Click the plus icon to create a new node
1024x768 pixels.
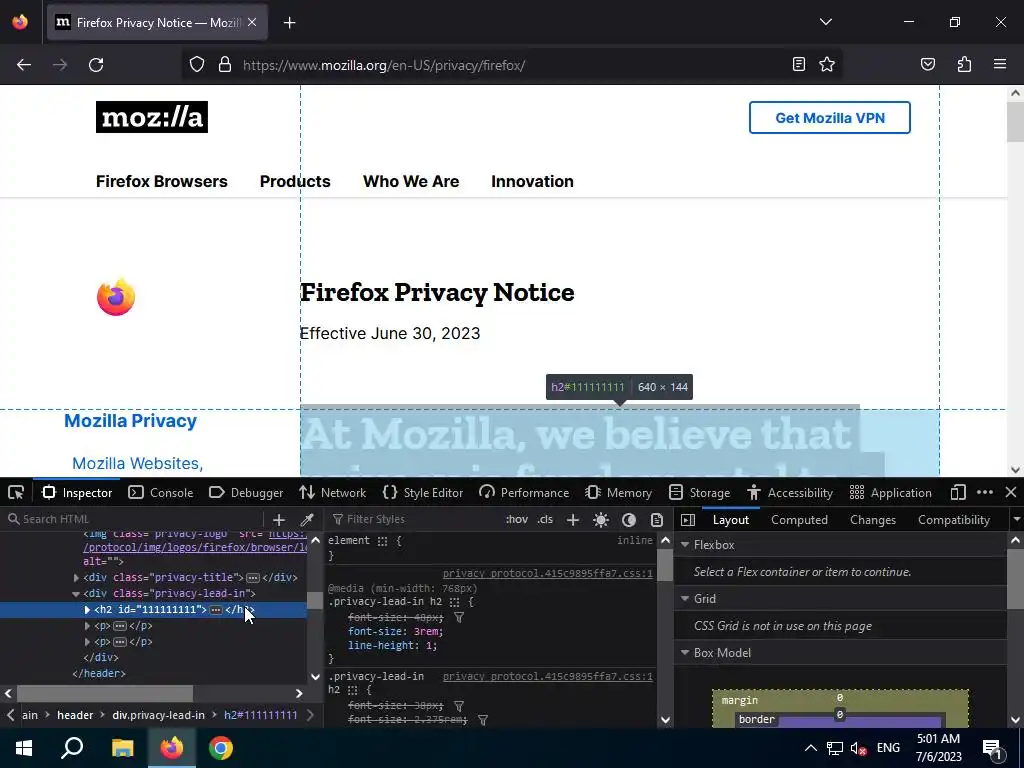(x=279, y=519)
